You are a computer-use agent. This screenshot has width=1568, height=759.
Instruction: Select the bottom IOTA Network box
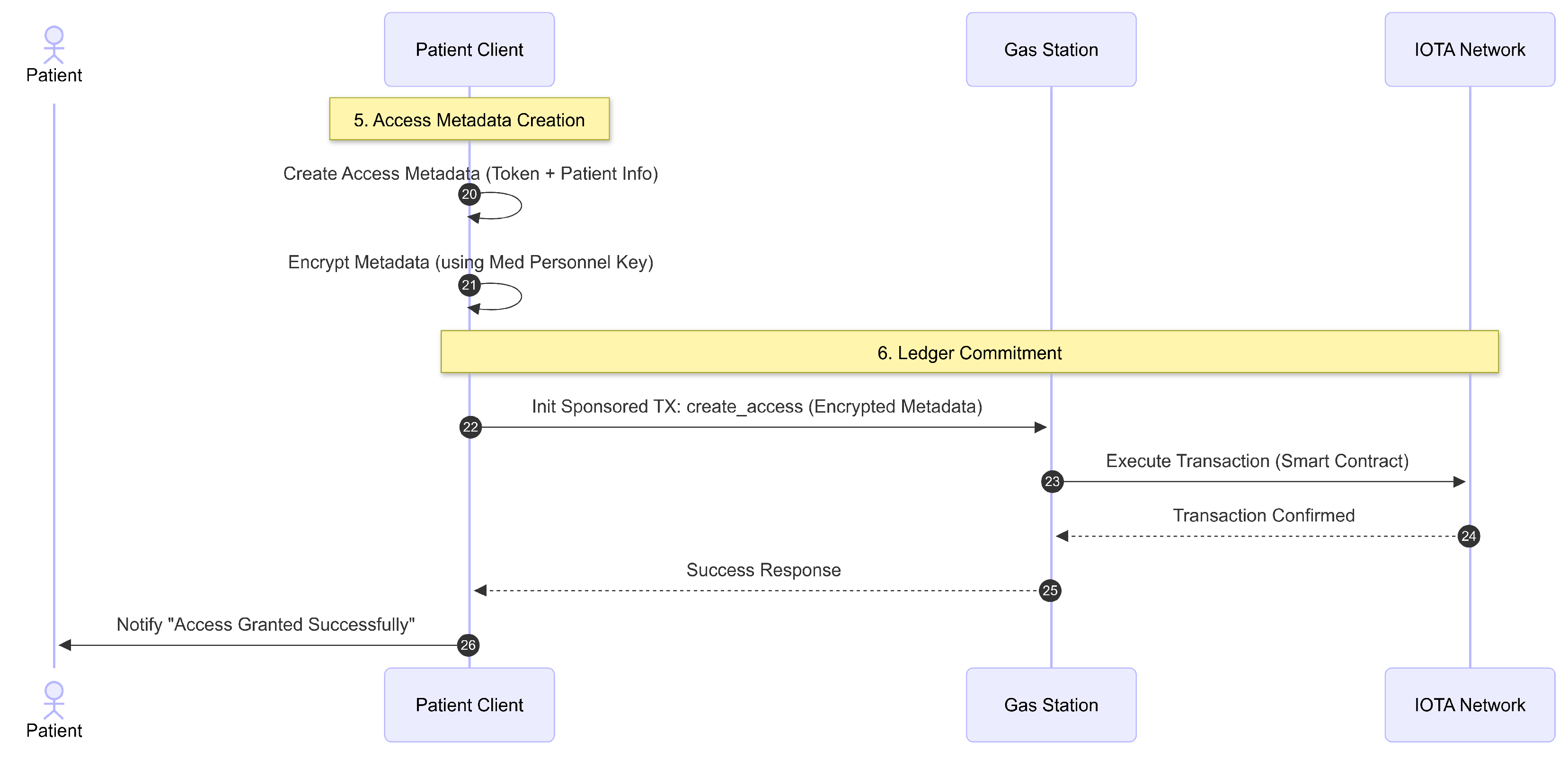(x=1469, y=704)
